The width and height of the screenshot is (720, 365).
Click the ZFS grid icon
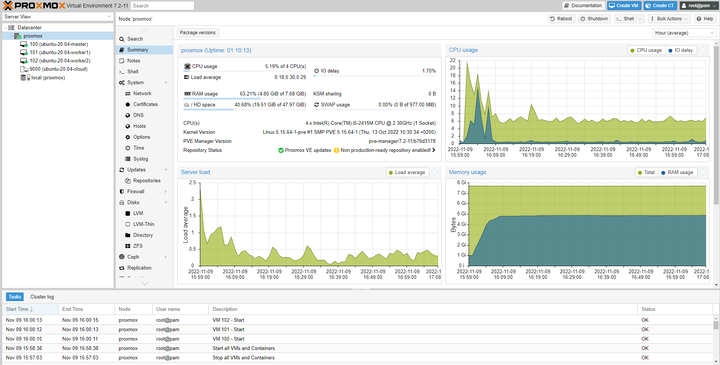pos(128,246)
